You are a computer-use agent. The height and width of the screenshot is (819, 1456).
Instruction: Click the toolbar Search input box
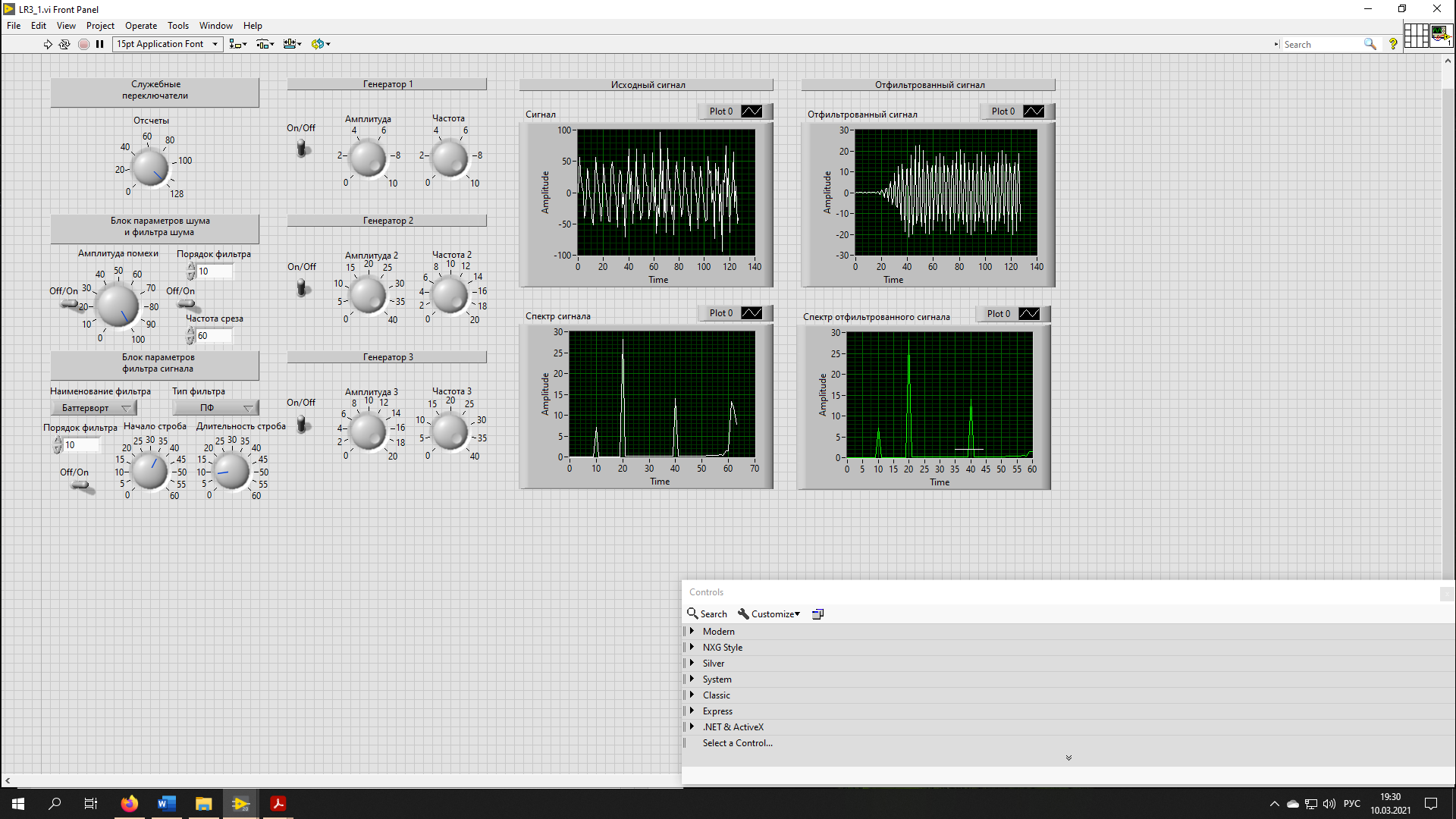(1322, 45)
